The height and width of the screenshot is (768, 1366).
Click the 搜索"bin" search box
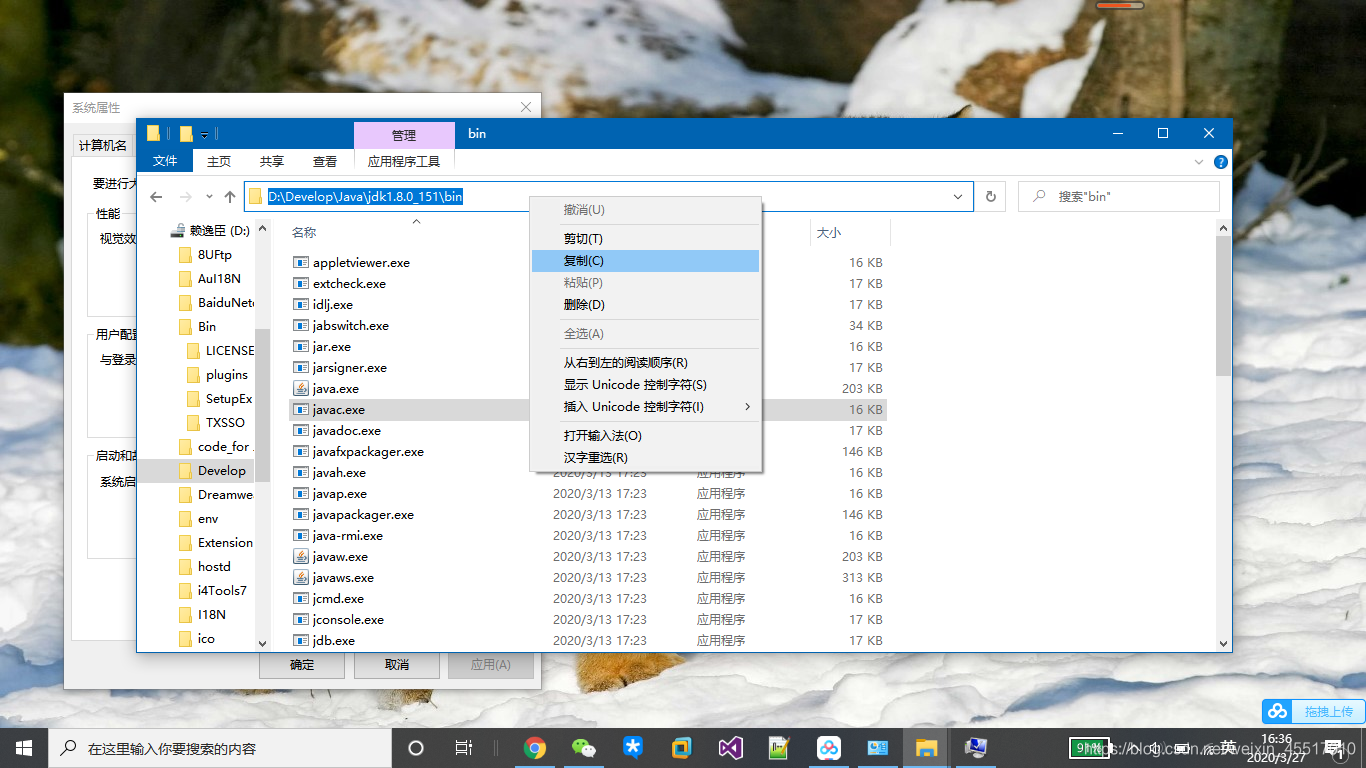pos(1119,197)
